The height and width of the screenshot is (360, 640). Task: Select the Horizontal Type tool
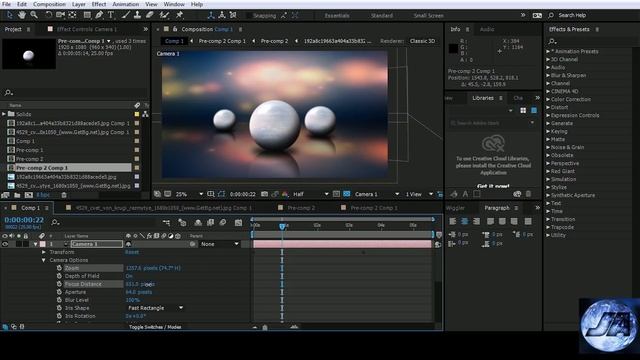click(x=111, y=15)
